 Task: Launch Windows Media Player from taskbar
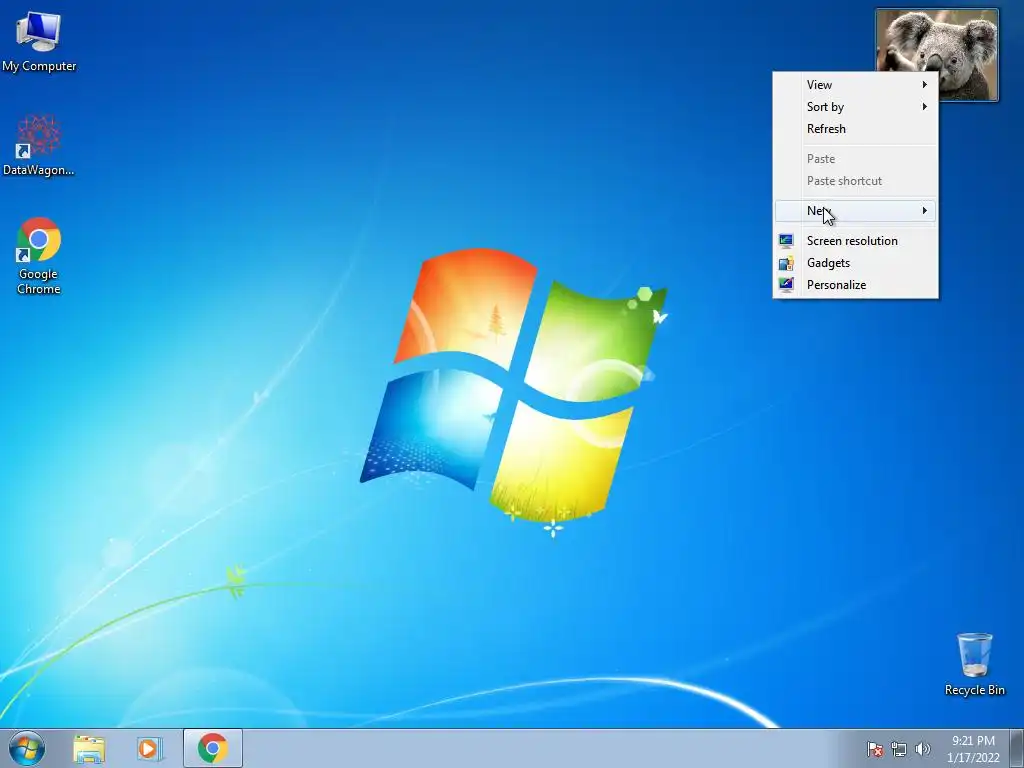click(150, 749)
